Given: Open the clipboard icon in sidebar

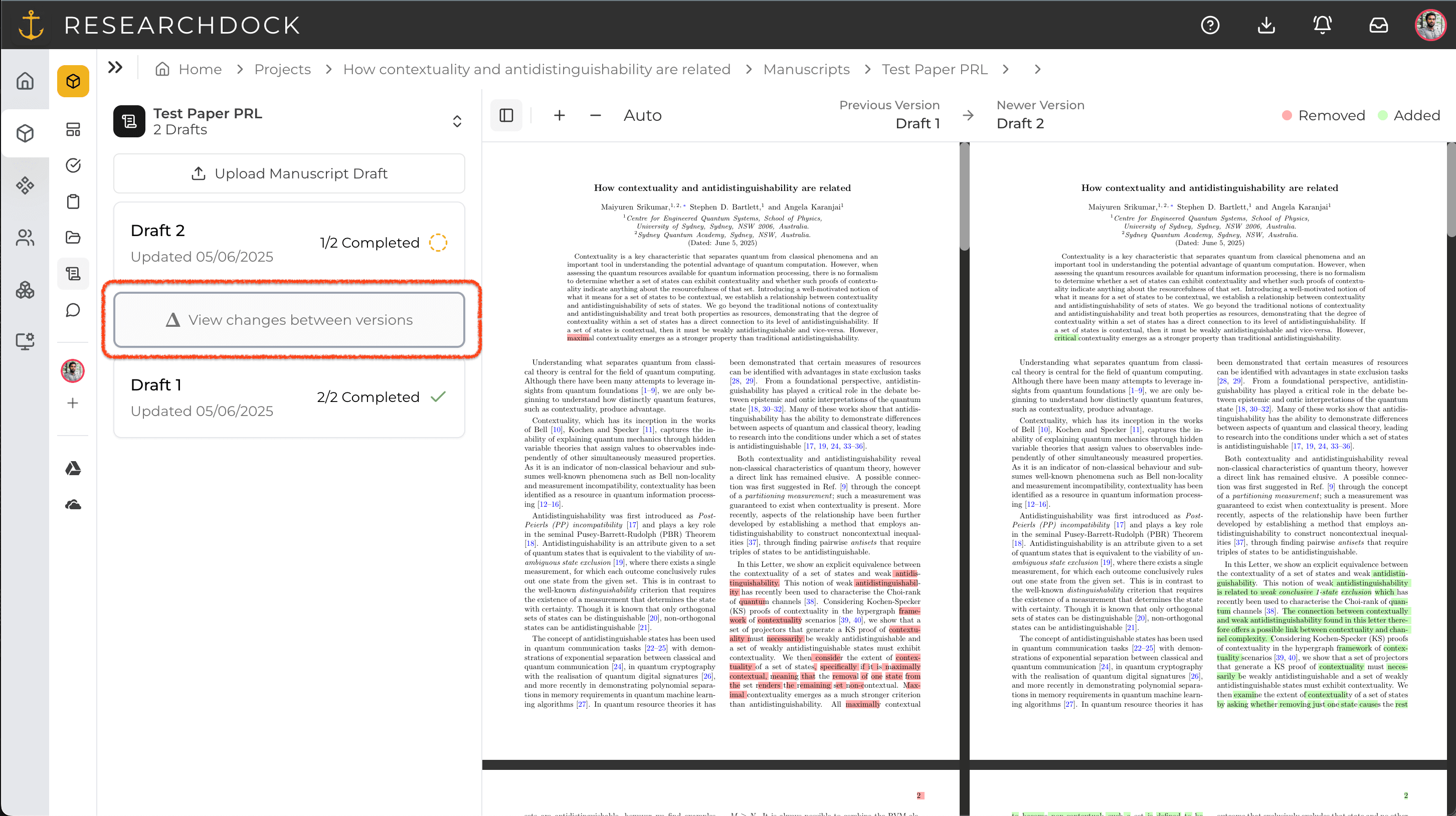Looking at the screenshot, I should pyautogui.click(x=73, y=201).
